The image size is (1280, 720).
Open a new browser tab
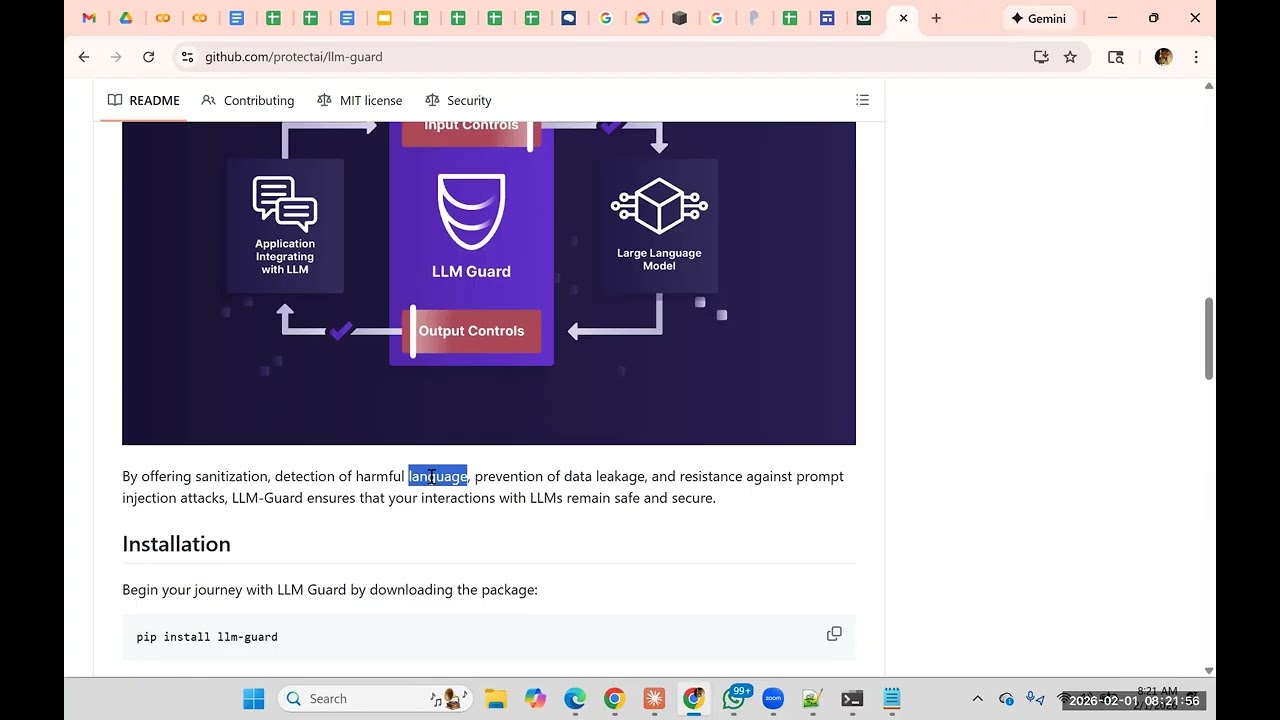coord(936,18)
